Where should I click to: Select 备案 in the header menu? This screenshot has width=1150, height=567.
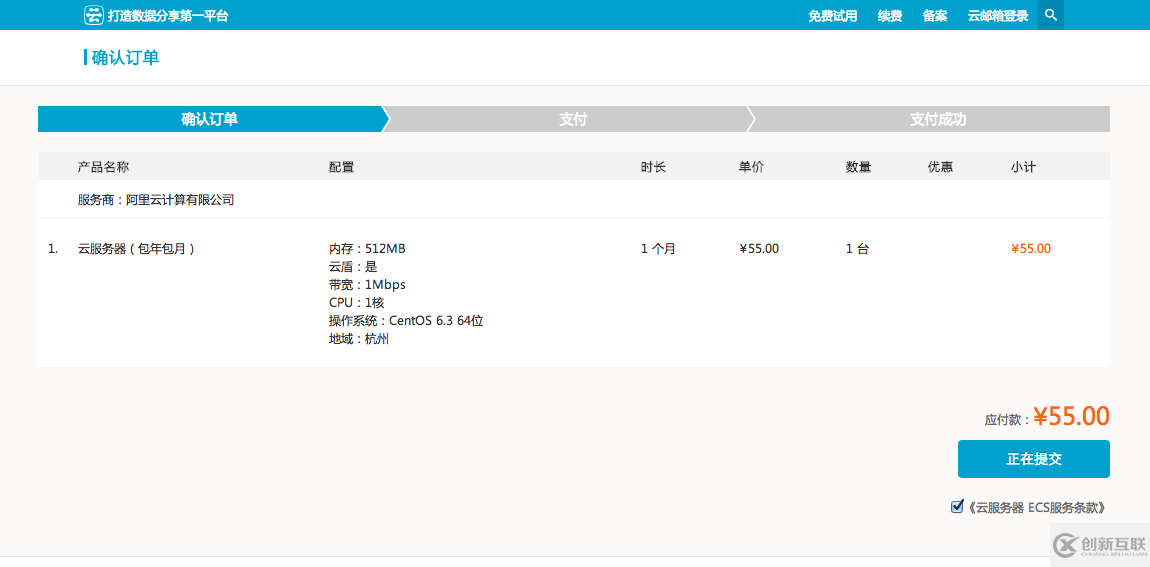pyautogui.click(x=935, y=16)
